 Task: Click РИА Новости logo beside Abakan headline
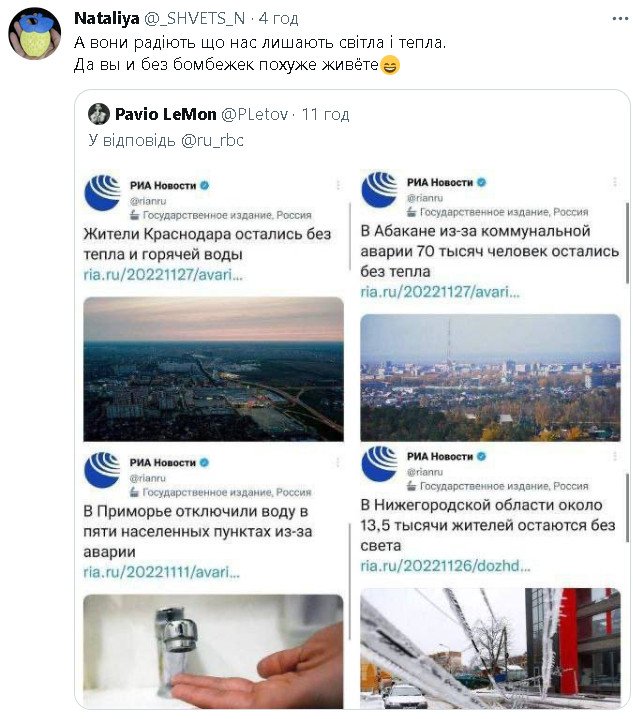point(379,190)
